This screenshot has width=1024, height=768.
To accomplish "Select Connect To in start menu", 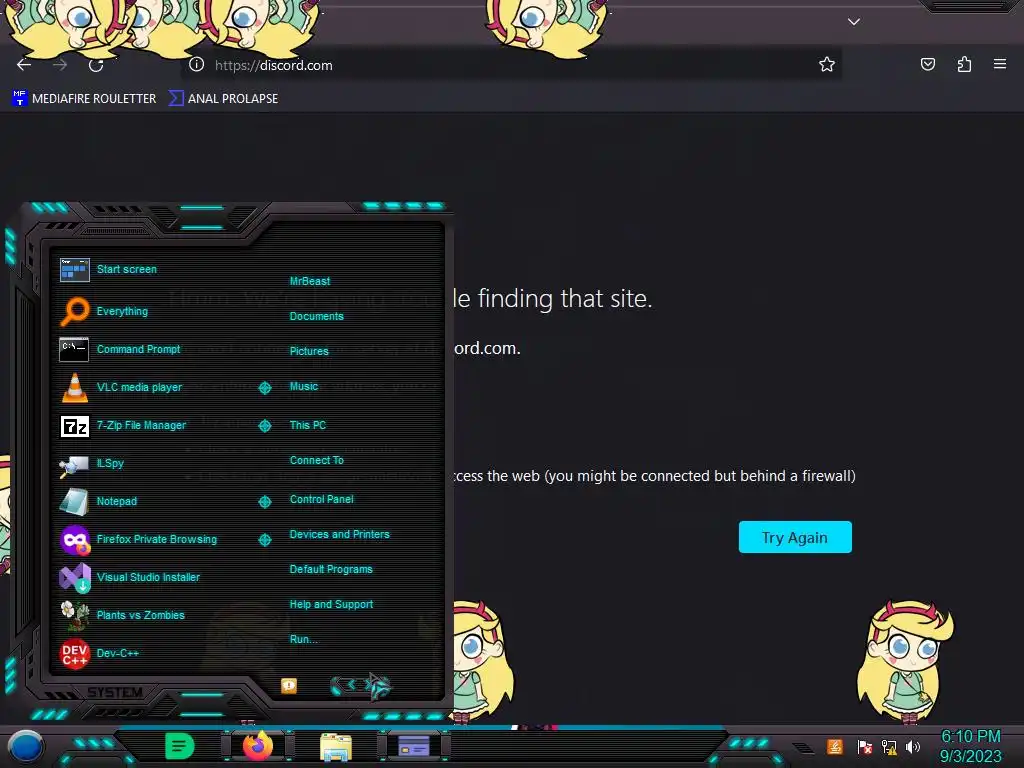I will (x=316, y=460).
